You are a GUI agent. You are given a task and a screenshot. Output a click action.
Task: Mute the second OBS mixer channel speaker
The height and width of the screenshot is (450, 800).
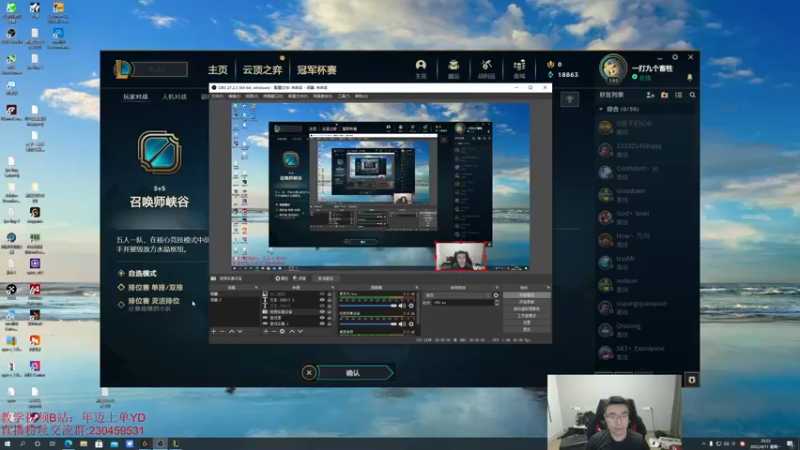(402, 323)
